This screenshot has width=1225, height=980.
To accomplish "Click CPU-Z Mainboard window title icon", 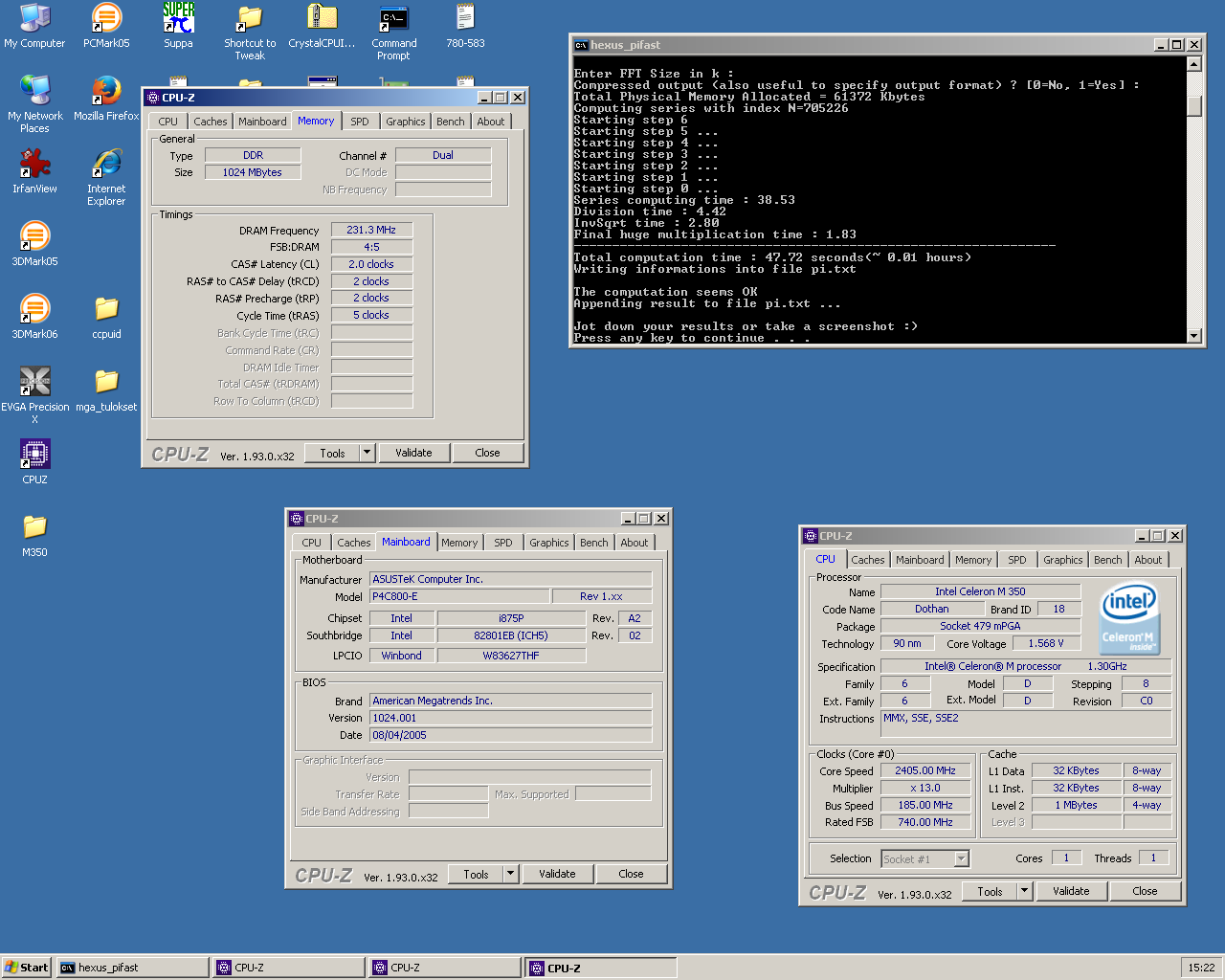I will click(x=296, y=519).
